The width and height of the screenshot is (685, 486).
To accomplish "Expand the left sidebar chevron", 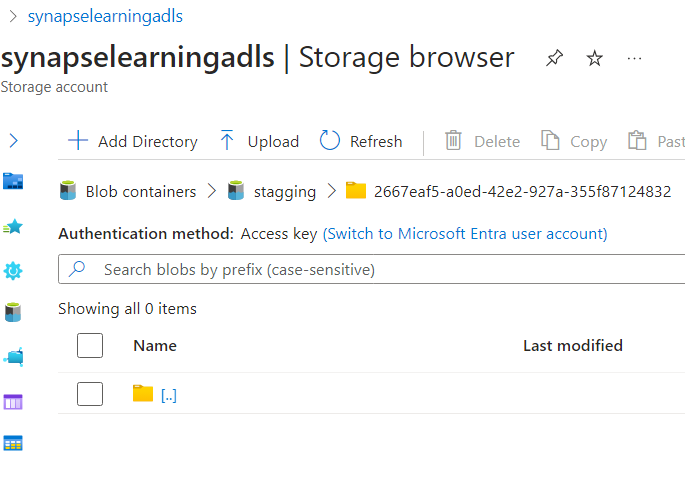I will tap(13, 141).
